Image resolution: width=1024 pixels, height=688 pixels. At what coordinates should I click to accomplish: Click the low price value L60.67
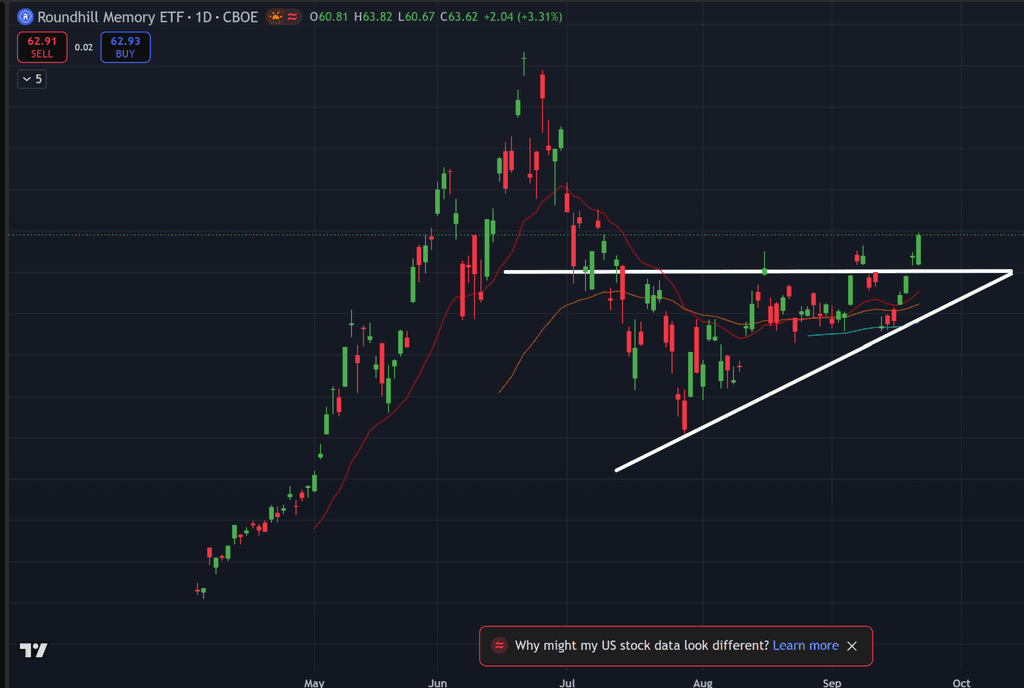[x=416, y=16]
